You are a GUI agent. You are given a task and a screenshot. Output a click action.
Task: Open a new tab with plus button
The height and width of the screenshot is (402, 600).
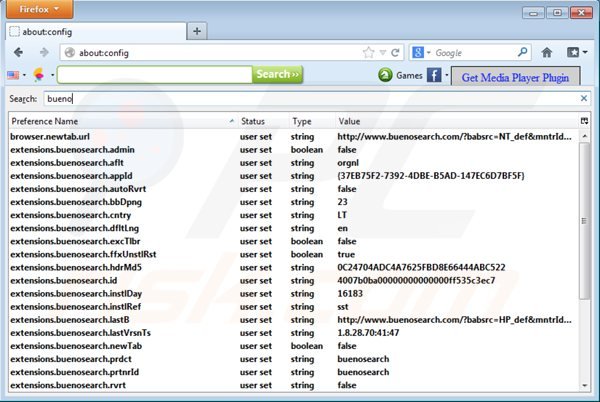197,31
